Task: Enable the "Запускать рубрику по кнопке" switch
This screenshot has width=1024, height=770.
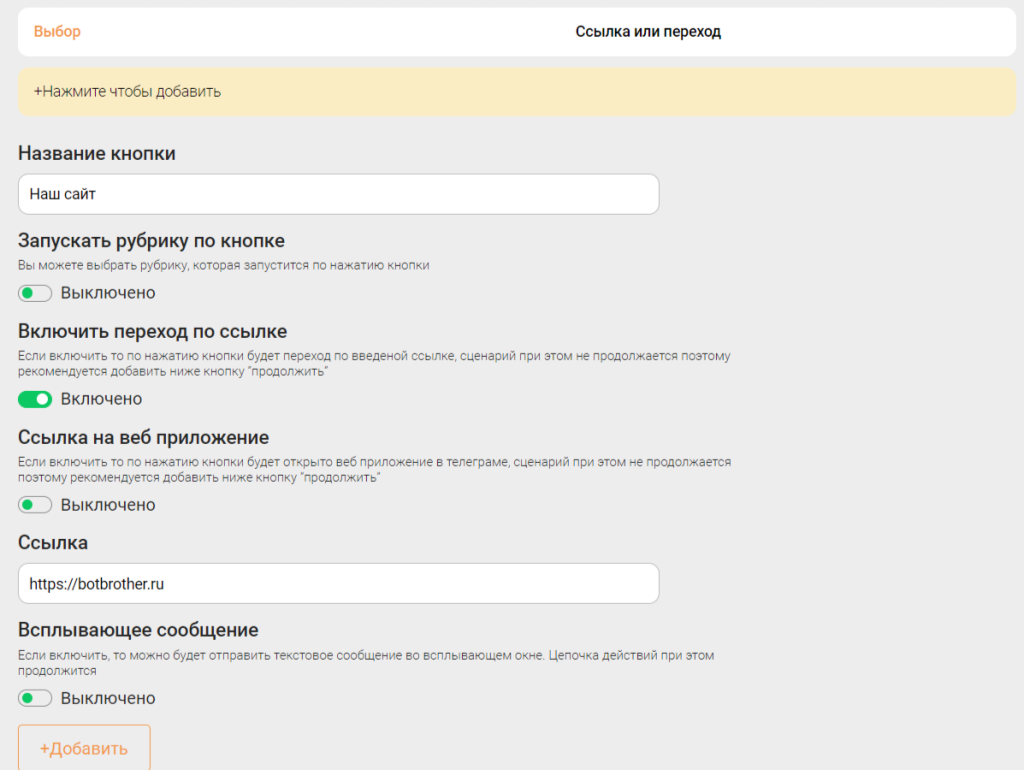Action: click(35, 293)
